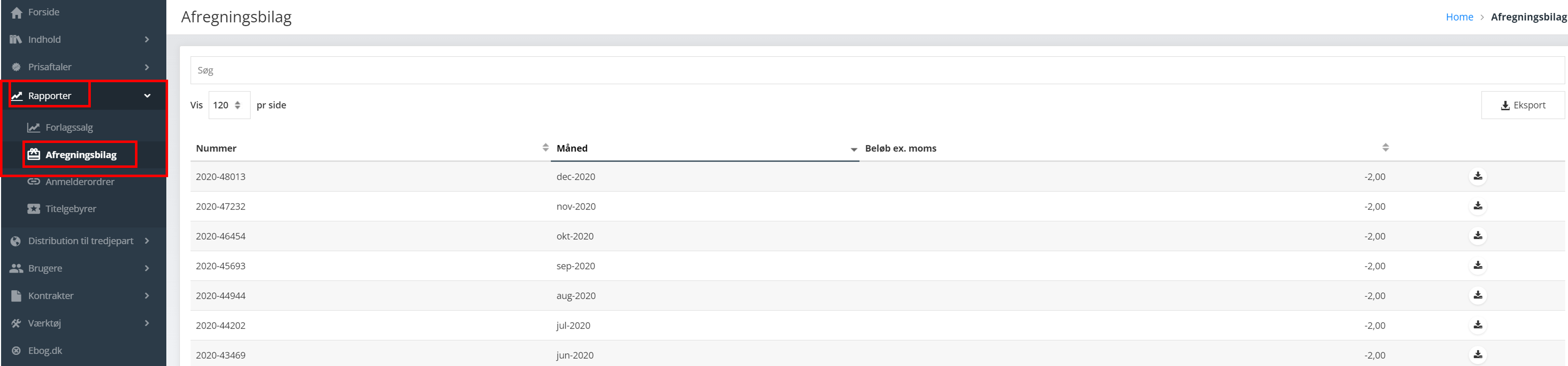Collapse the Rapporter menu section
This screenshot has width=1568, height=366.
(147, 96)
